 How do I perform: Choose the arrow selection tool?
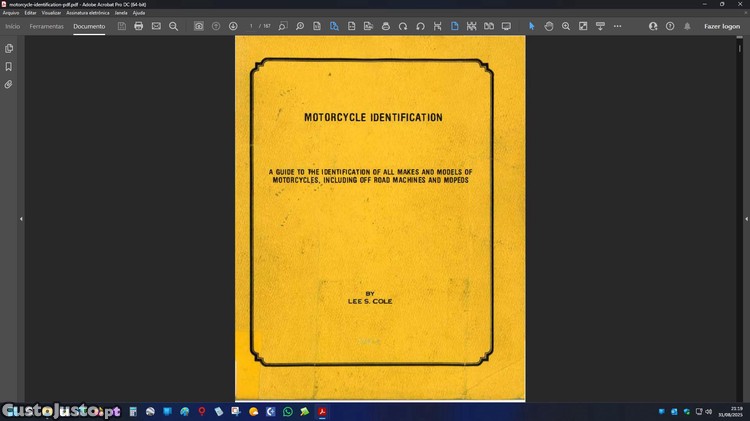point(532,26)
